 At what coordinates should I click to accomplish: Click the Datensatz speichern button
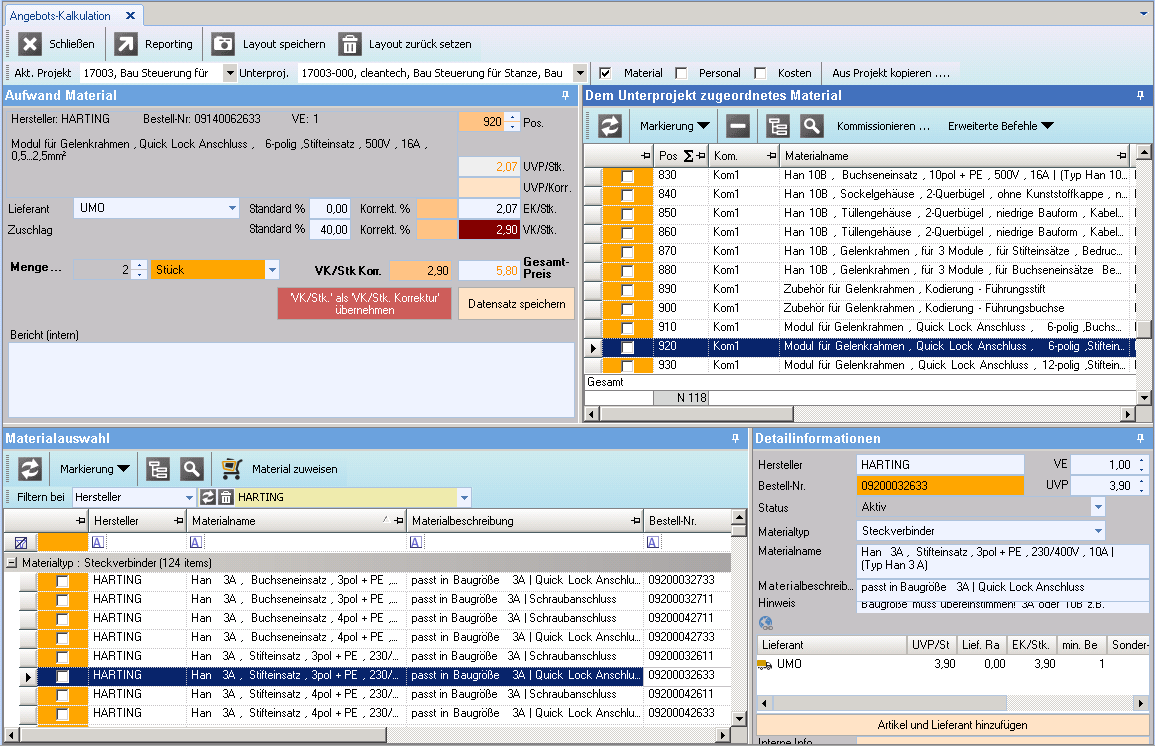[x=516, y=304]
